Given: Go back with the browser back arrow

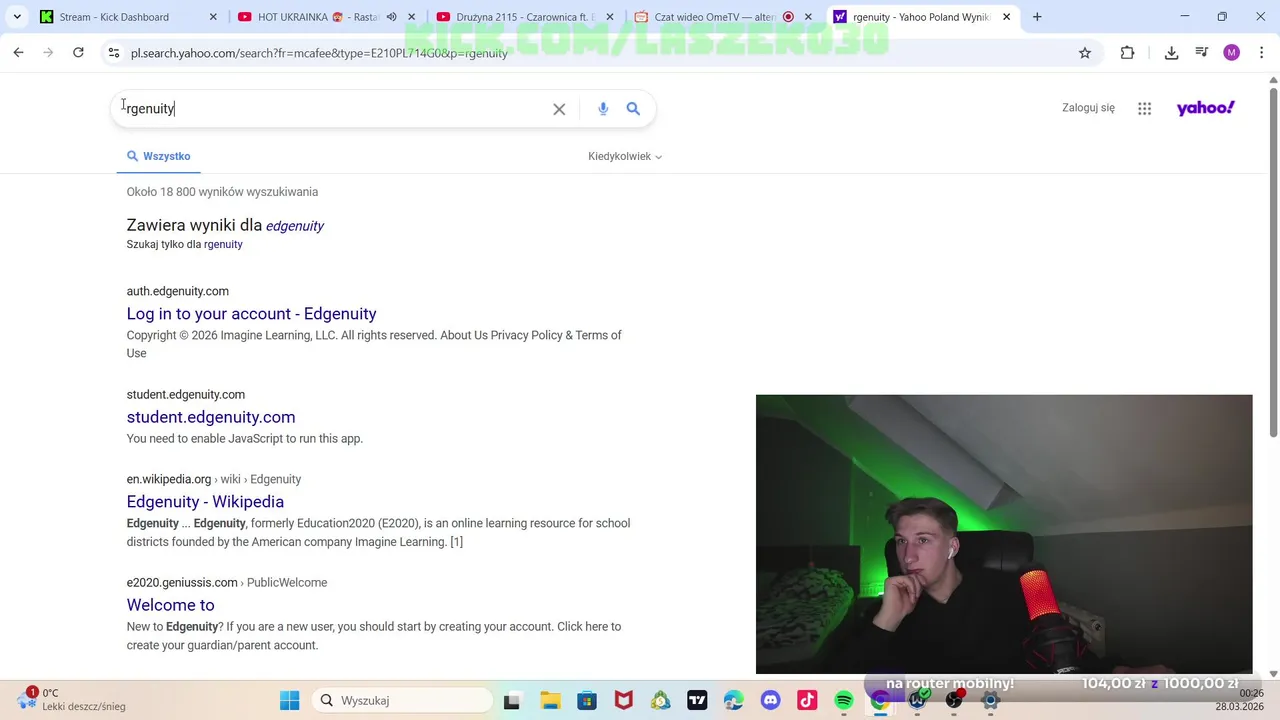Looking at the screenshot, I should tap(18, 53).
